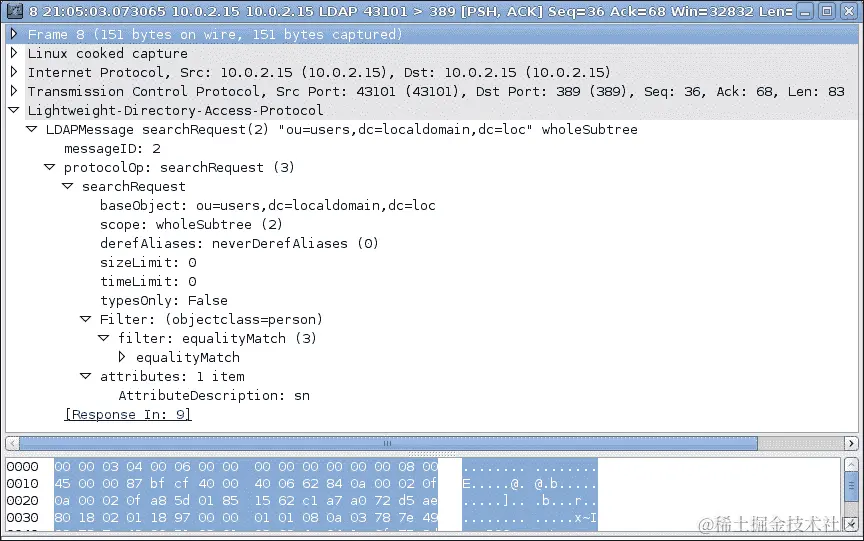Select Lightweight-Directory-Access-Protocol header text
864x541 pixels.
[x=175, y=110]
